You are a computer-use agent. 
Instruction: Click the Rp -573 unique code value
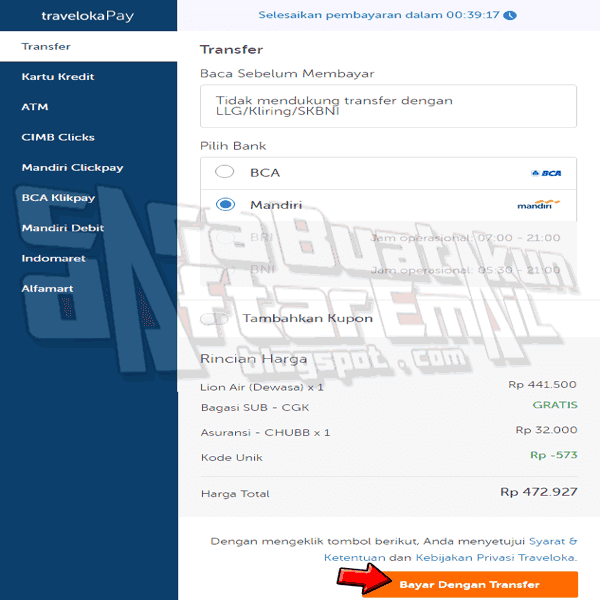(554, 455)
